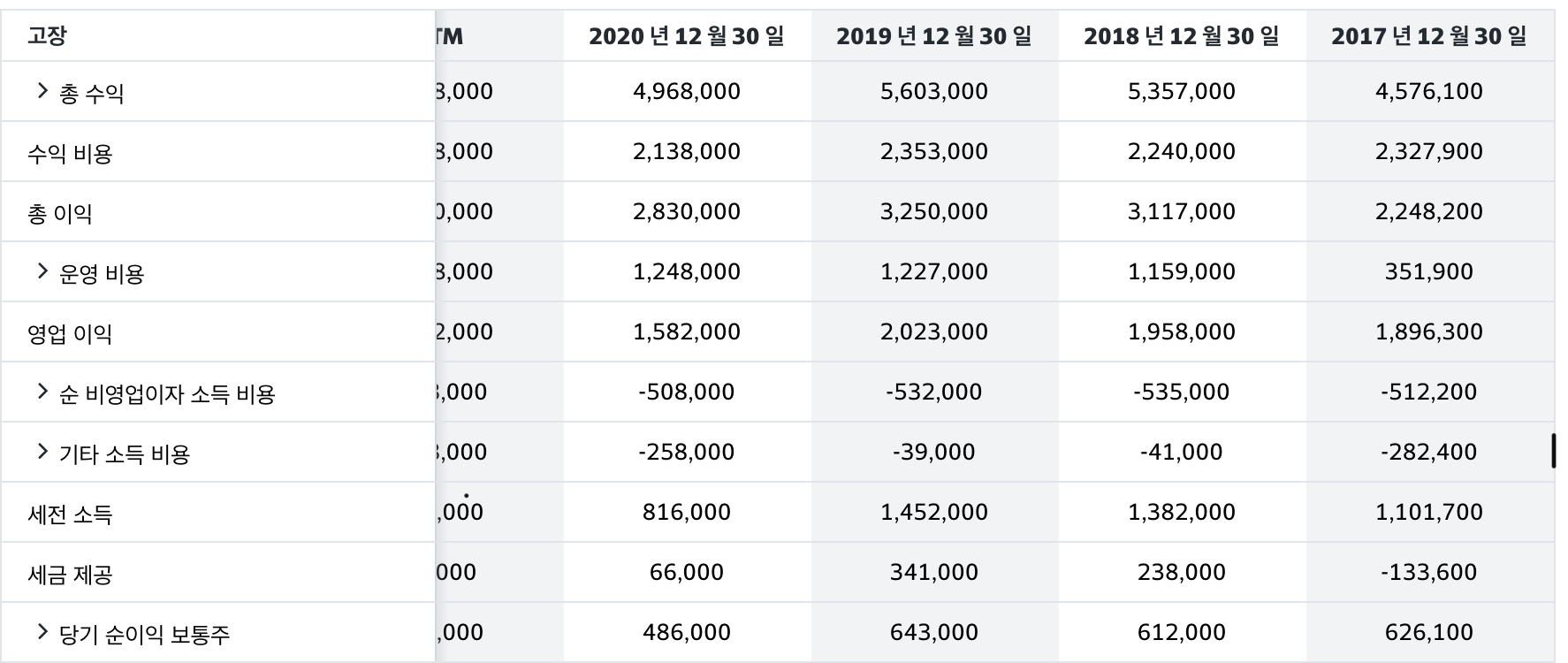
Task: Click the value 2,023,000
Action: 934,331
